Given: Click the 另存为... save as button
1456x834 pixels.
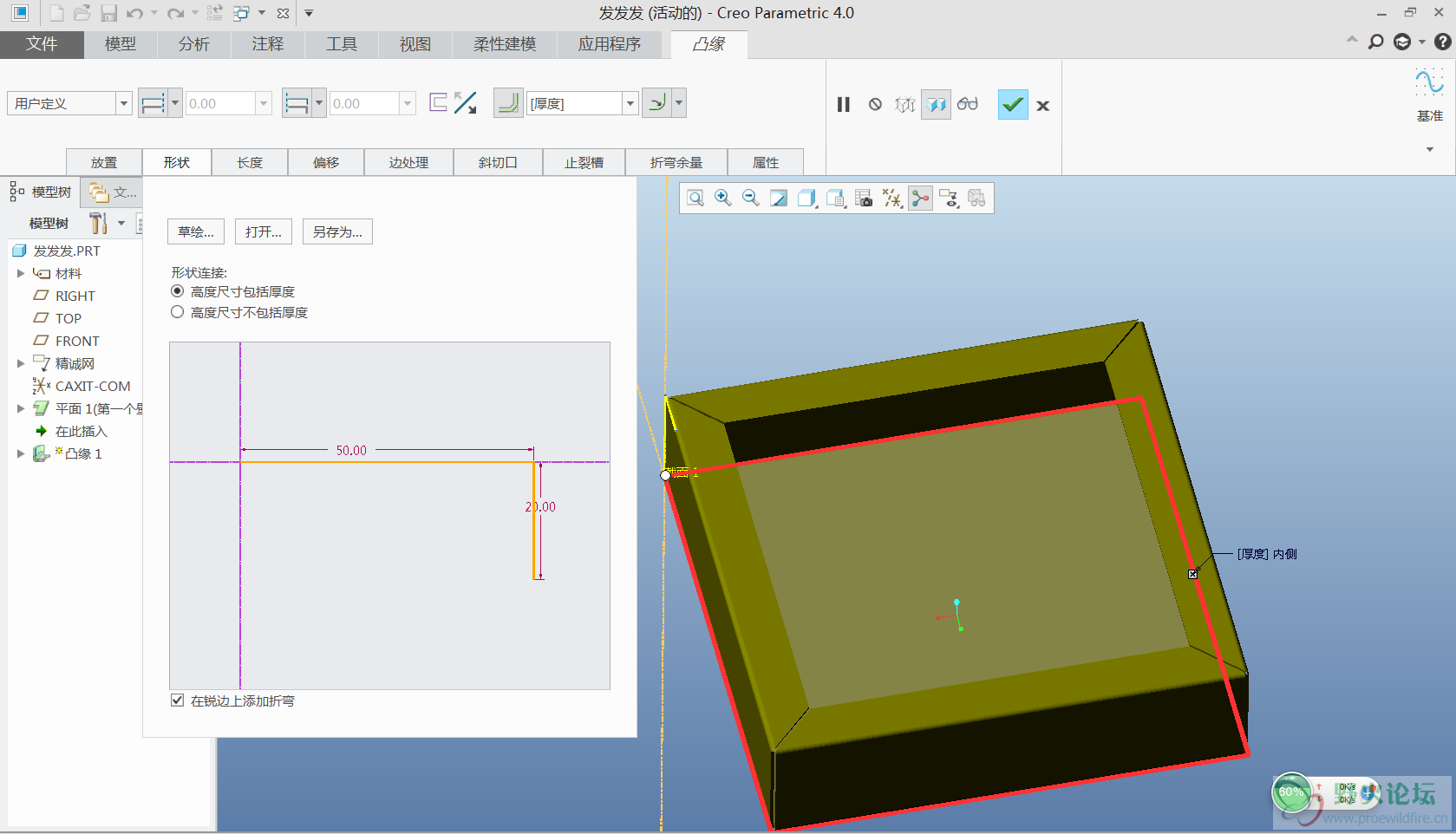Looking at the screenshot, I should coord(337,231).
